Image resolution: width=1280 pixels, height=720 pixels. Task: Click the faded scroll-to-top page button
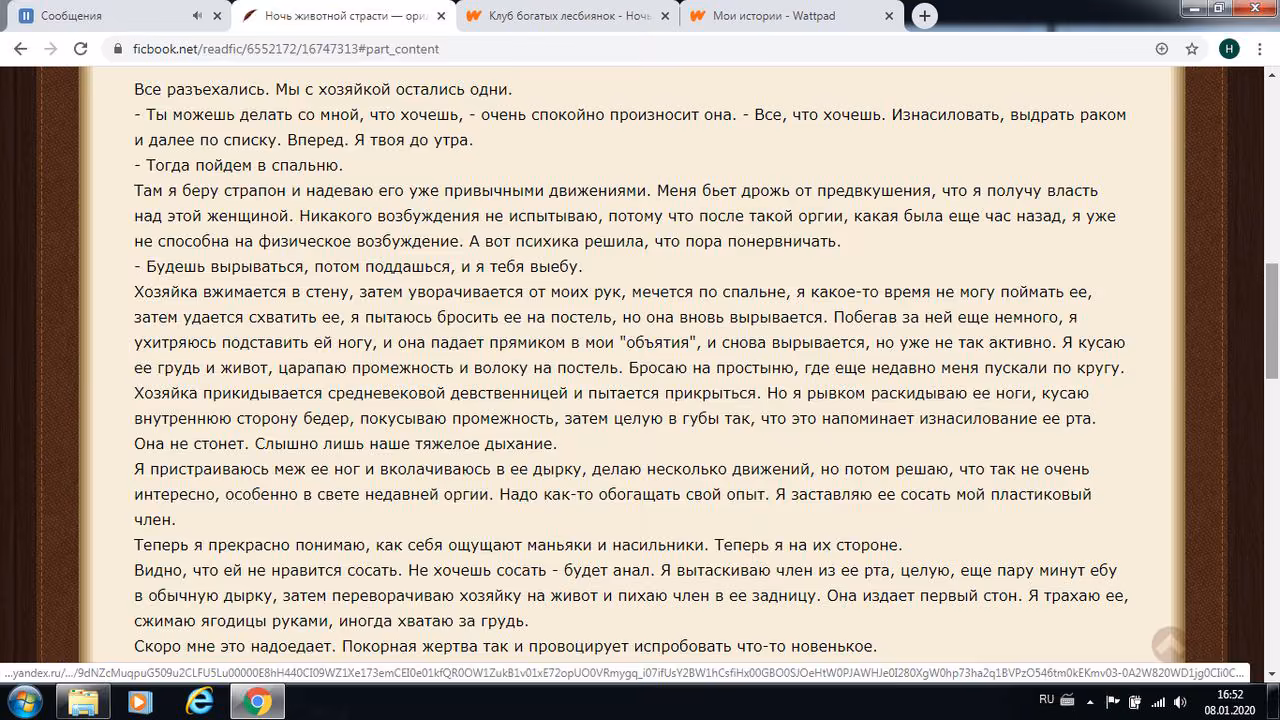(1169, 644)
